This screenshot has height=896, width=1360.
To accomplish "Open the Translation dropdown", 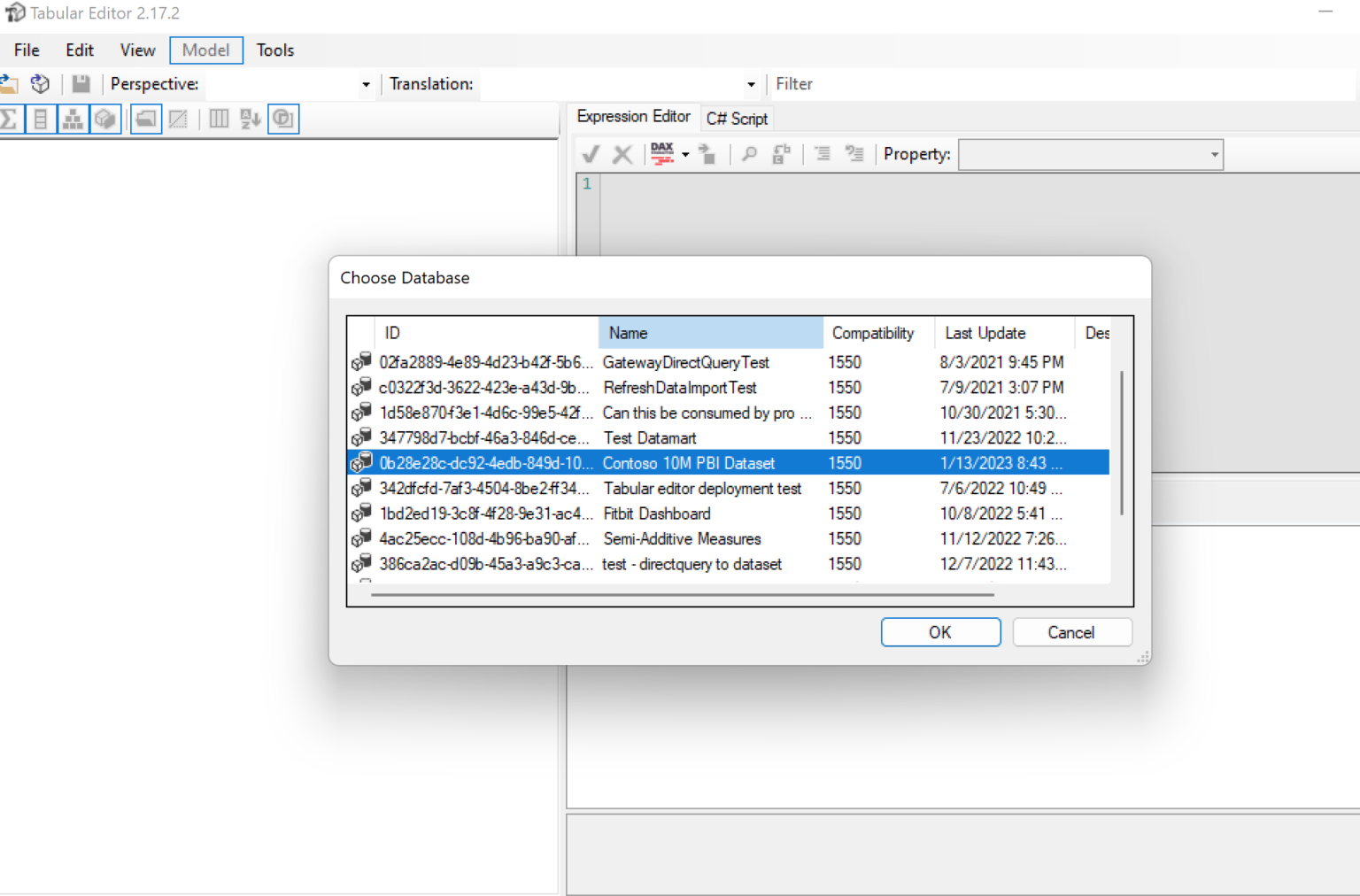I will pyautogui.click(x=751, y=84).
